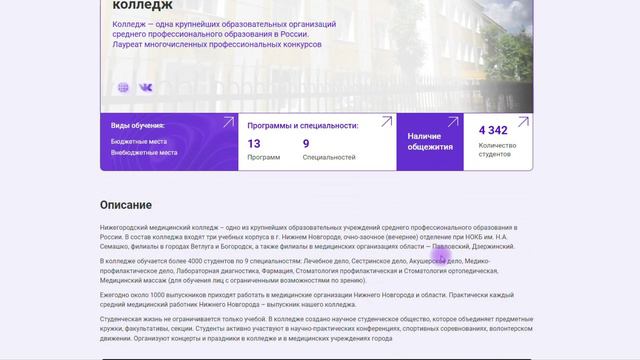
Task: Click the 4 342 student number
Action: coord(493,130)
